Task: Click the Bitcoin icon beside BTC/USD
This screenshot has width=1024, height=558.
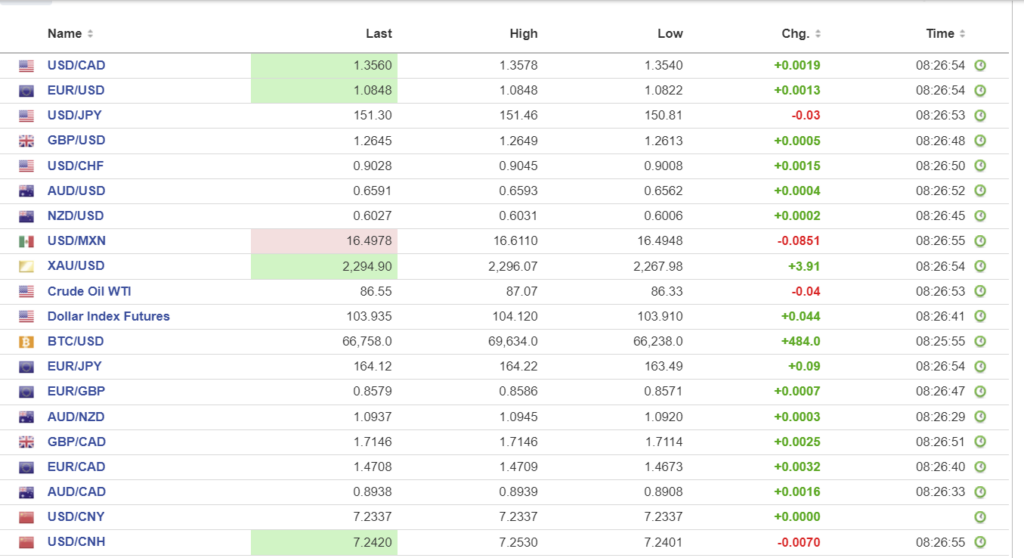Action: click(26, 342)
